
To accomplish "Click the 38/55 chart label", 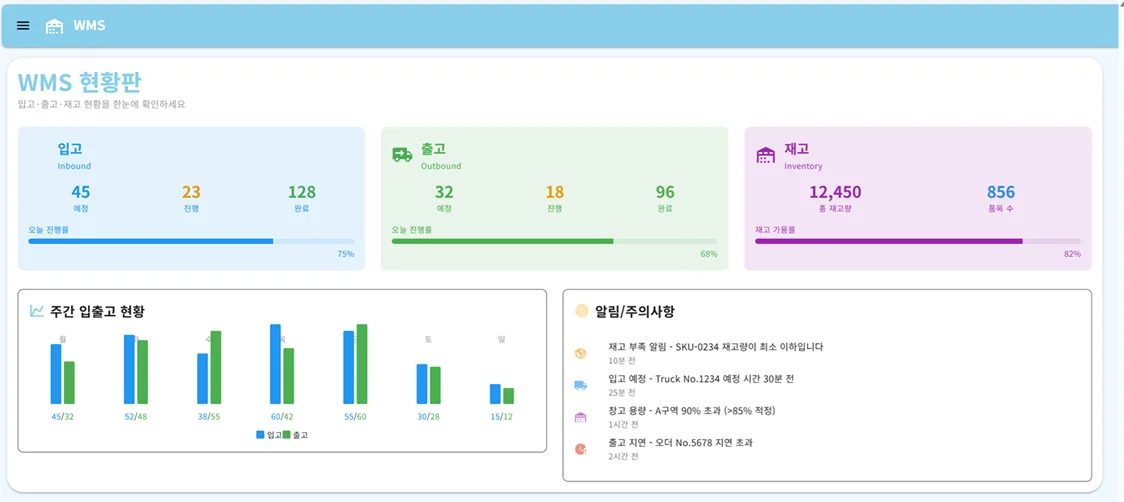I will pos(209,417).
